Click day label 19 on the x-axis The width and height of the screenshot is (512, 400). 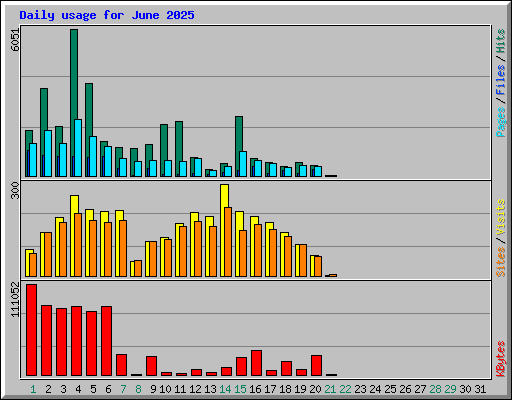[300, 389]
